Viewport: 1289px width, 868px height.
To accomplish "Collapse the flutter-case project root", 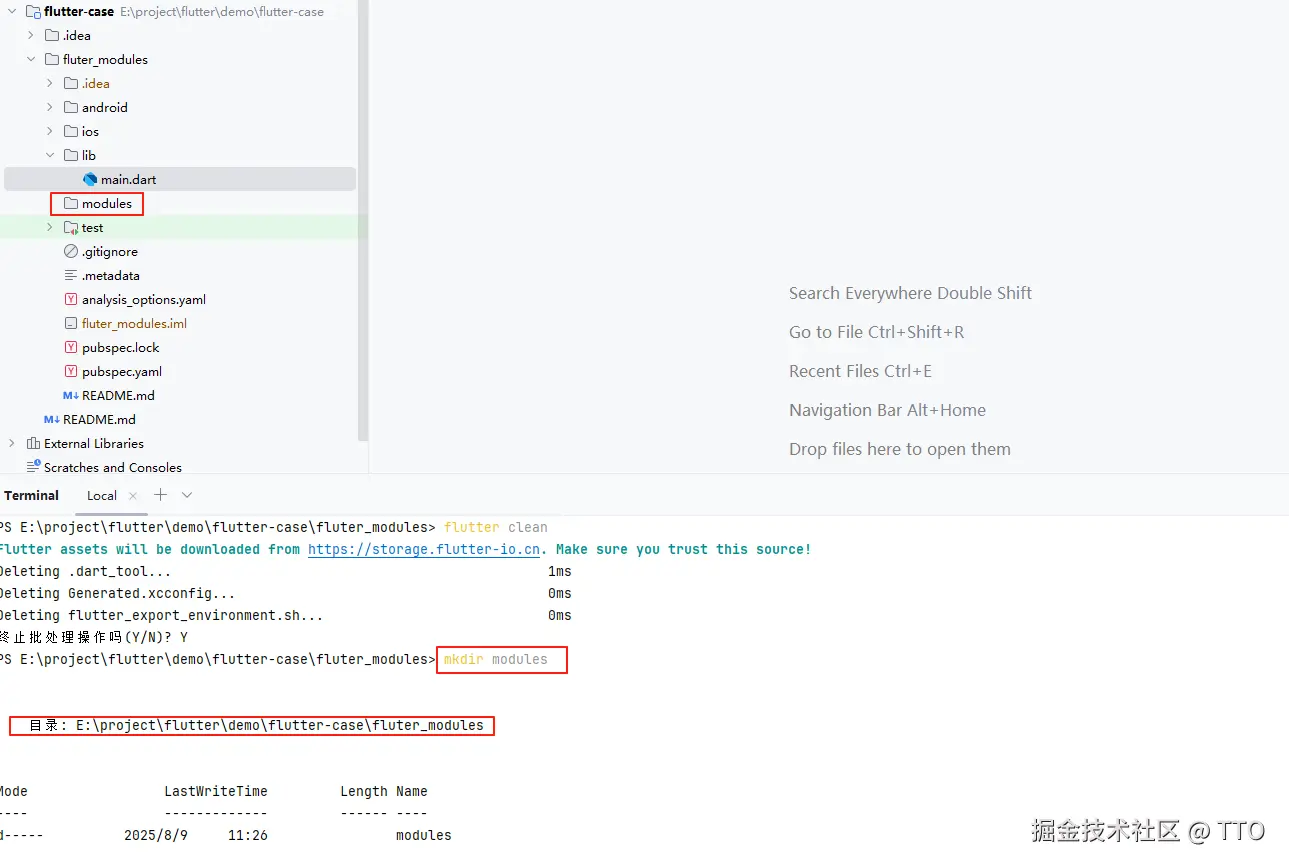I will [x=12, y=12].
